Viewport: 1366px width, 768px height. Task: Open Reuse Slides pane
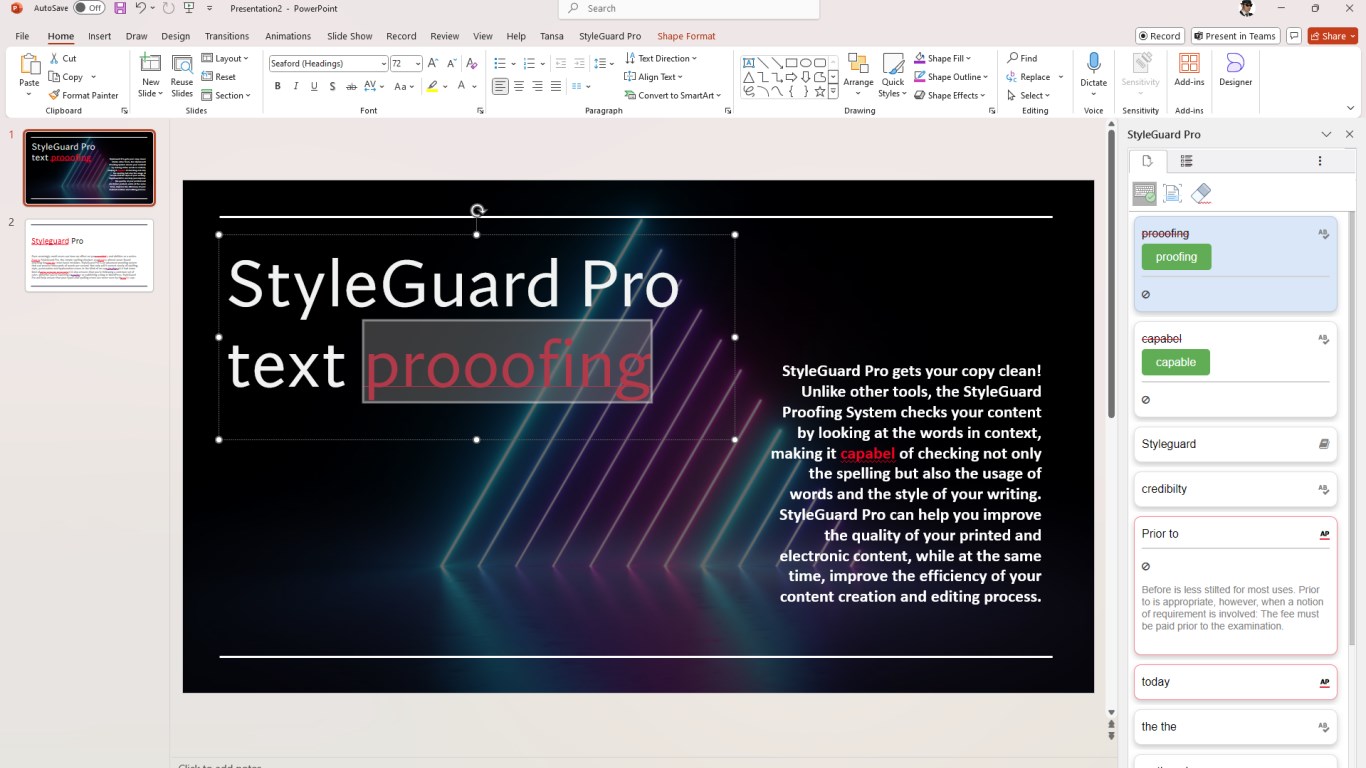point(182,75)
